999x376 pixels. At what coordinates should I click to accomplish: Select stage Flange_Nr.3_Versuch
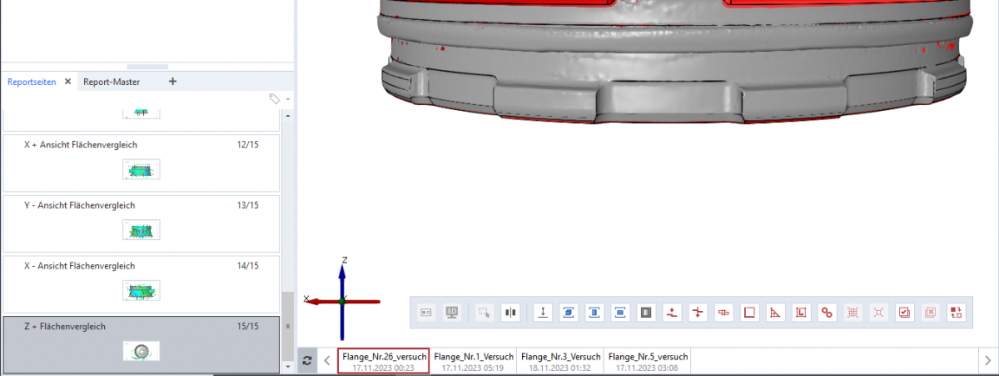coord(561,361)
